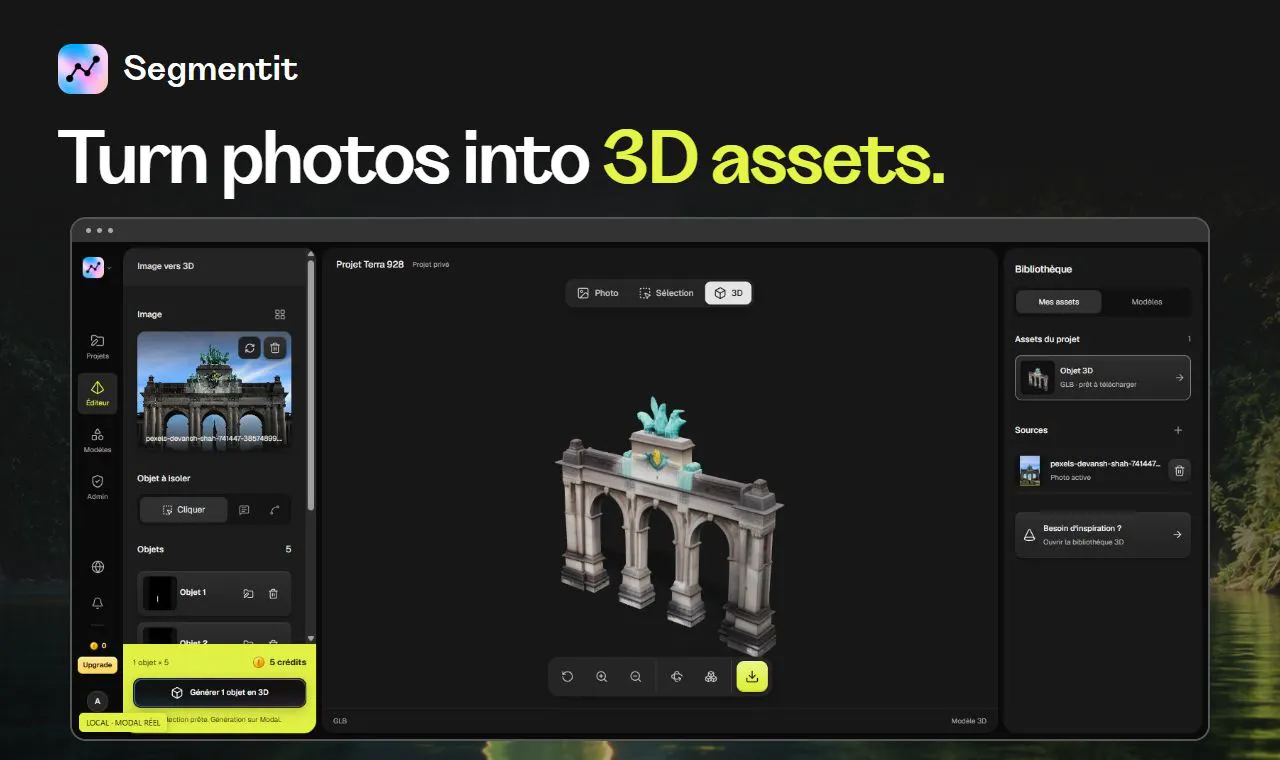This screenshot has width=1280, height=760.
Task: Expand the app logo workspace menu
Action: 96,267
